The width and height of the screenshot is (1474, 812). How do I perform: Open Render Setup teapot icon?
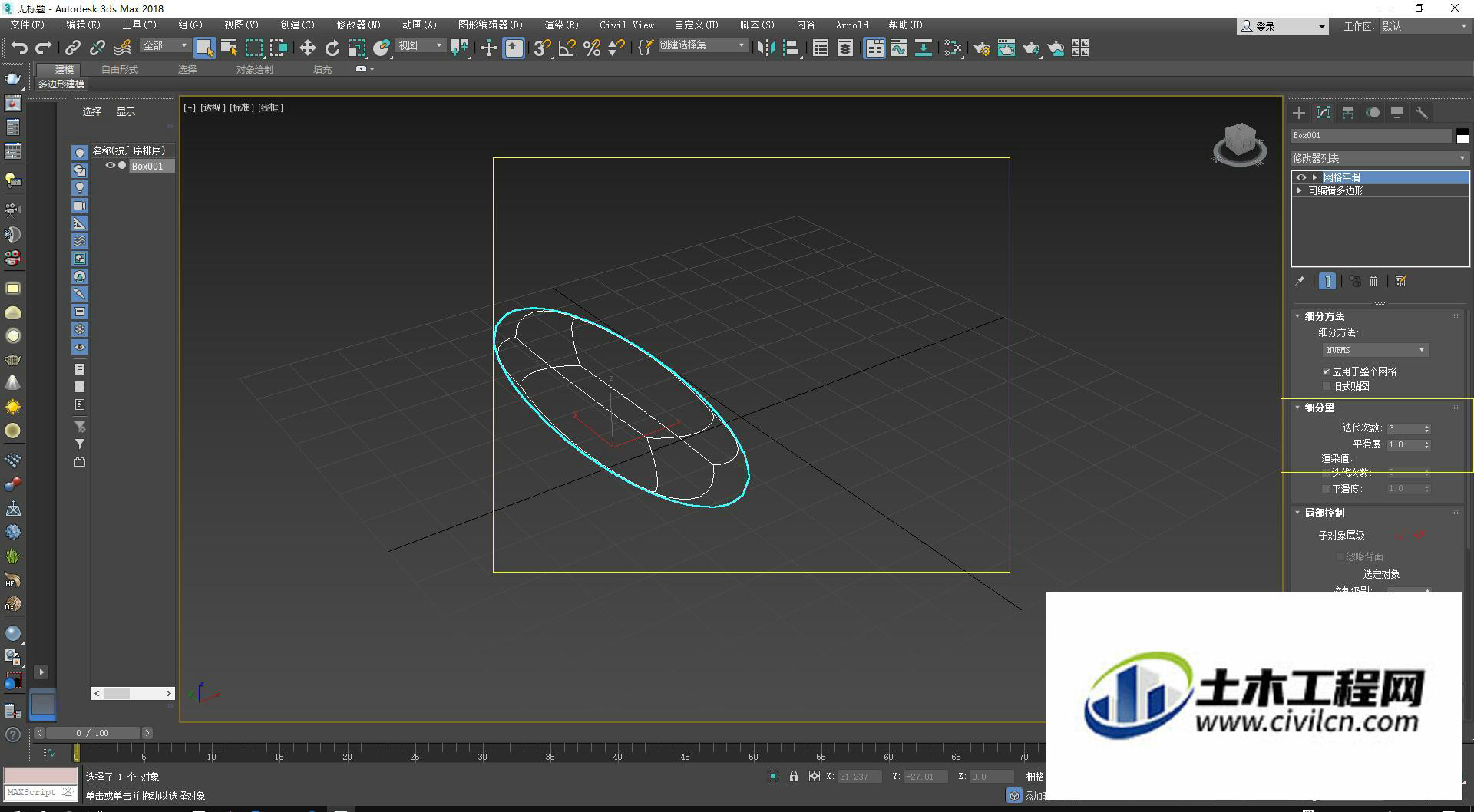[x=981, y=48]
